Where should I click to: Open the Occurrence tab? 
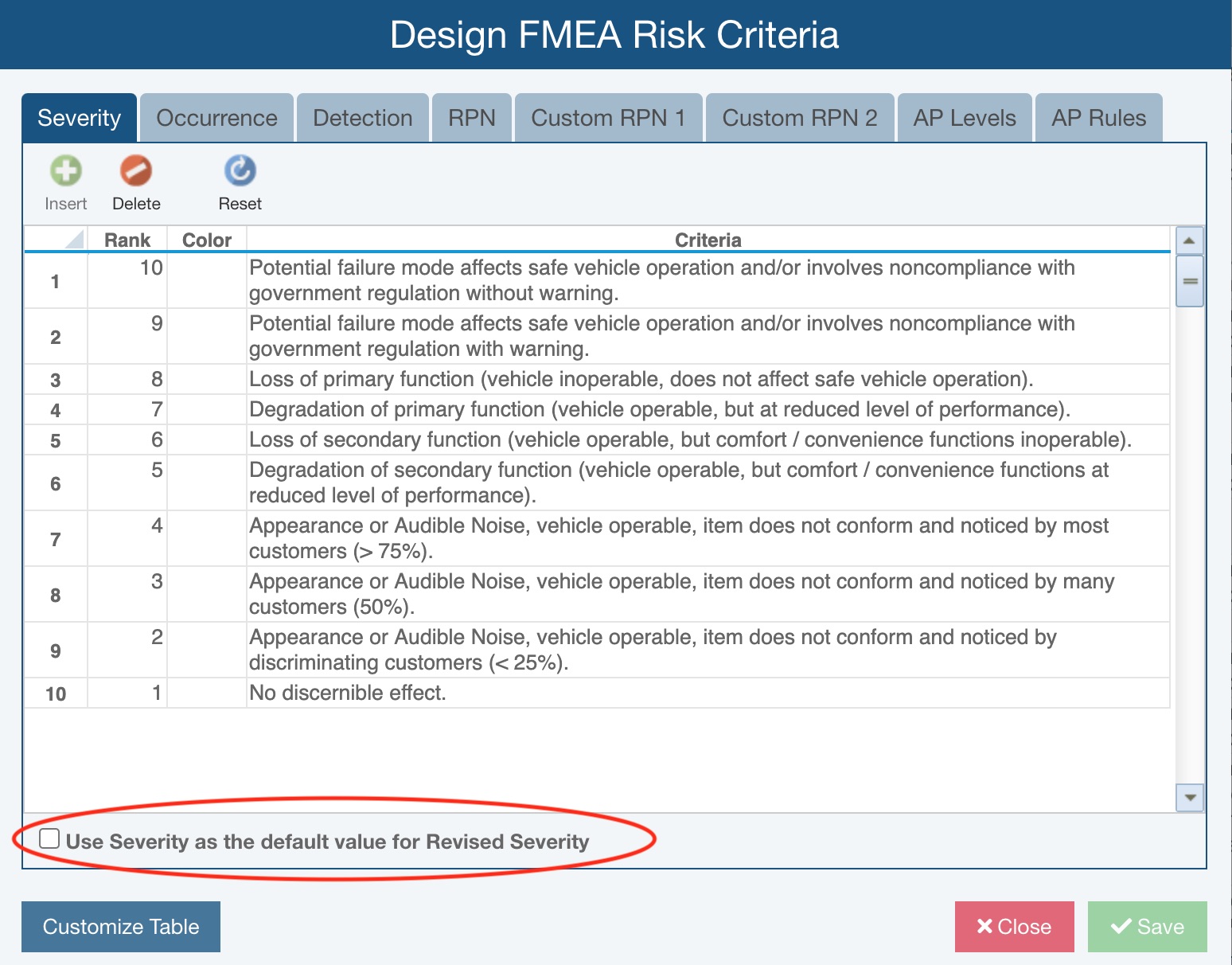click(216, 118)
